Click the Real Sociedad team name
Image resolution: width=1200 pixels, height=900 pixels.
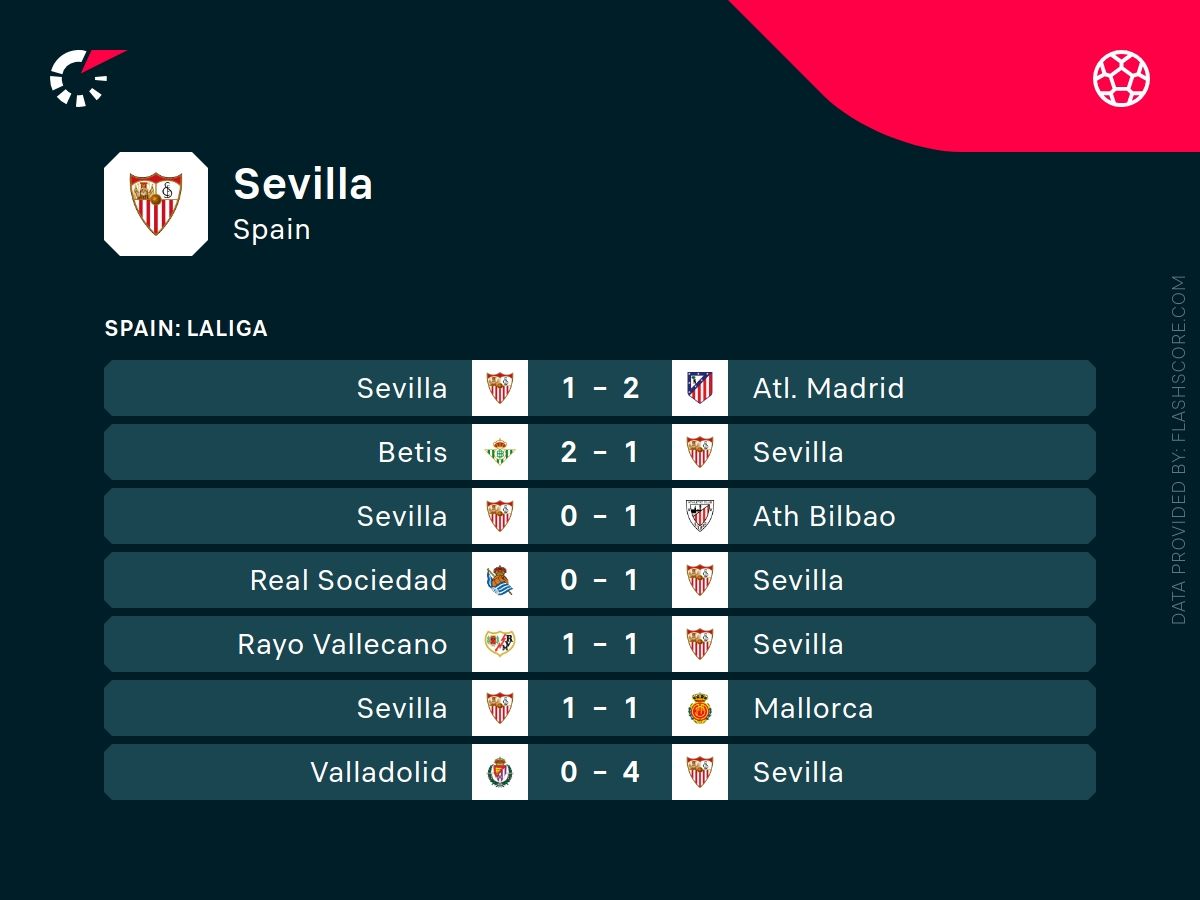348,580
